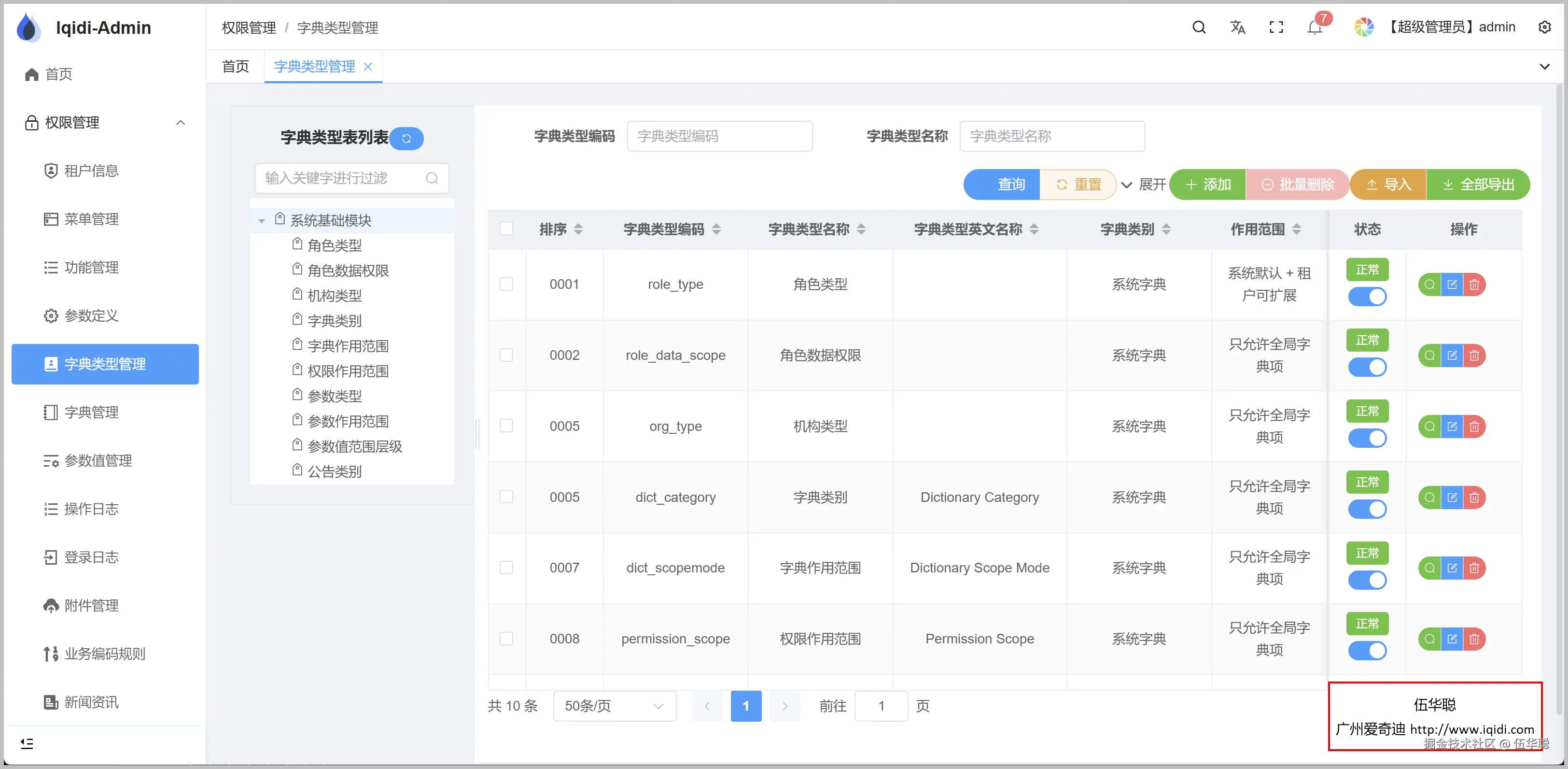
Task: Click delete icon for org_type row
Action: pos(1474,426)
